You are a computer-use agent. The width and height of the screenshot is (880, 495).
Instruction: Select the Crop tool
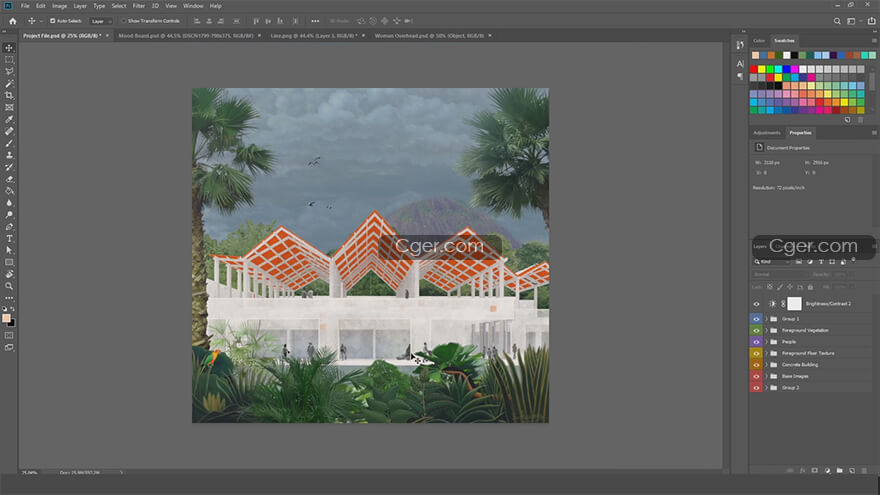pos(9,95)
